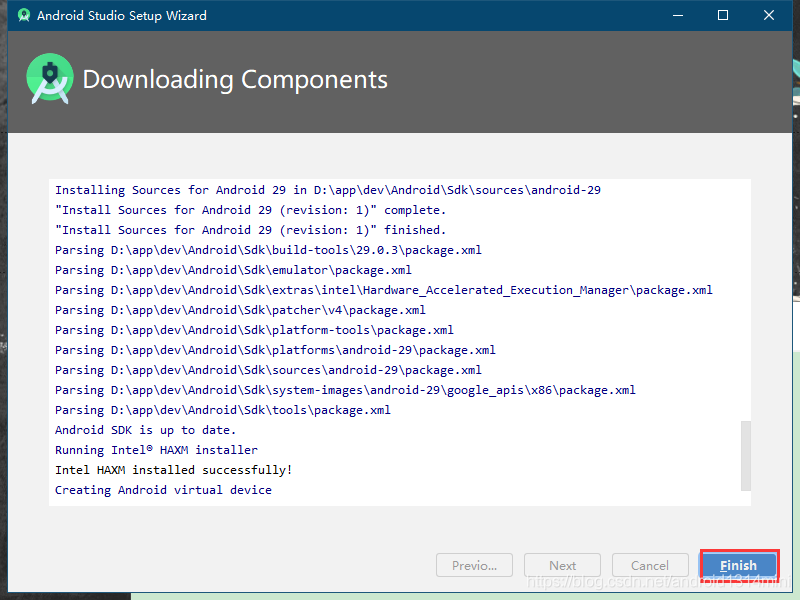Image resolution: width=800 pixels, height=600 pixels.
Task: Click log line parsing platform-tools\package.xml
Action: (254, 330)
